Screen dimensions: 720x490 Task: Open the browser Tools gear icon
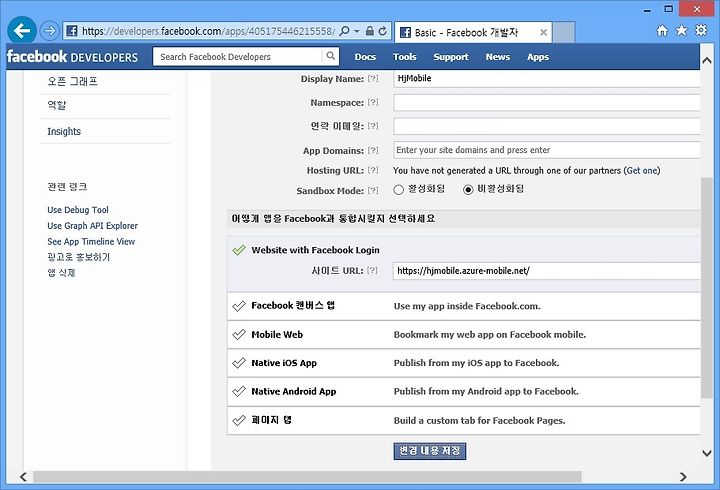701,30
